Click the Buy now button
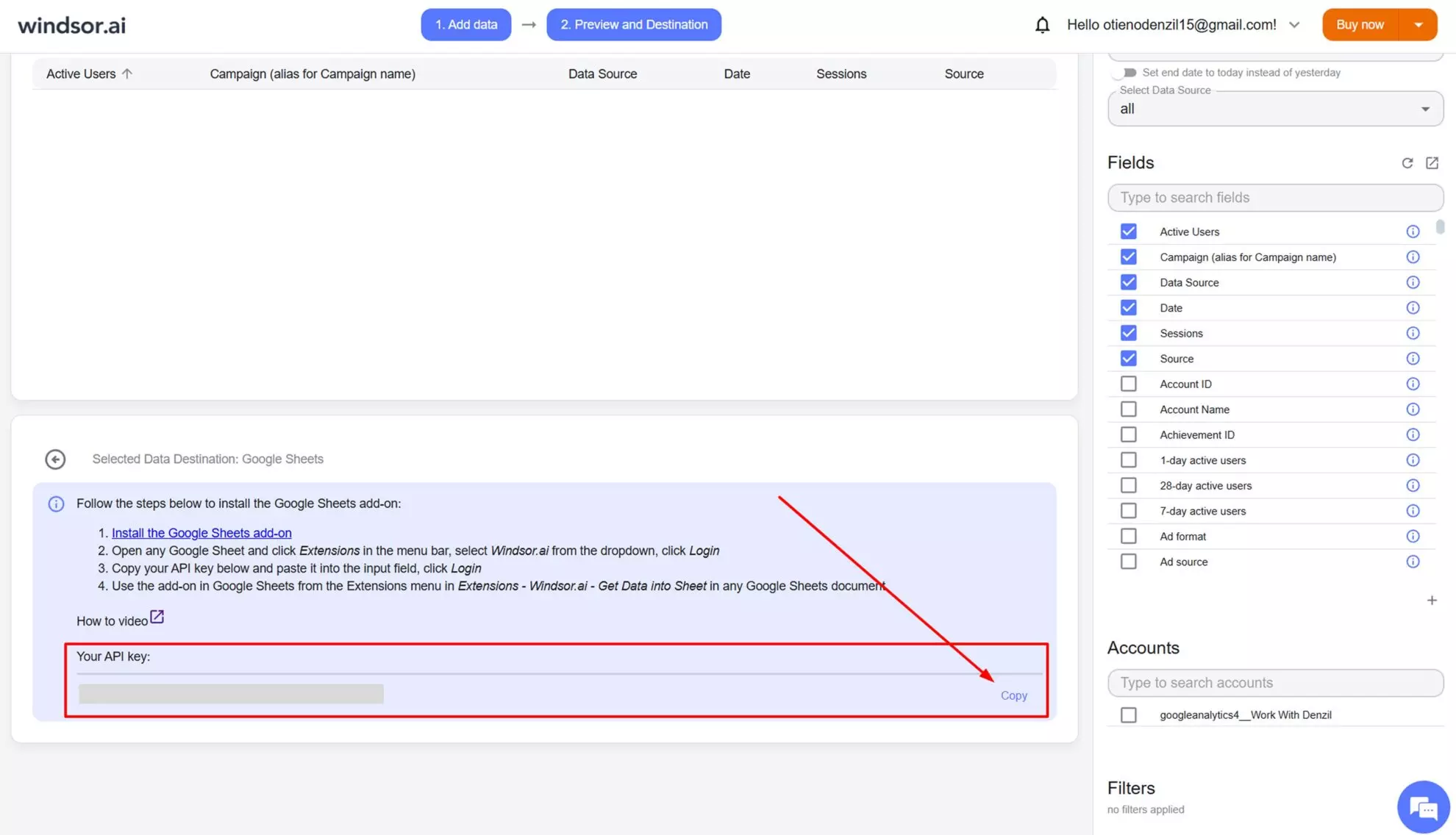1456x835 pixels. pos(1360,25)
